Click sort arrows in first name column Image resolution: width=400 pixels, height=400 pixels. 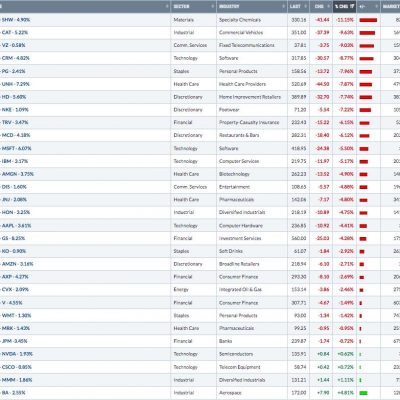coord(167,6)
